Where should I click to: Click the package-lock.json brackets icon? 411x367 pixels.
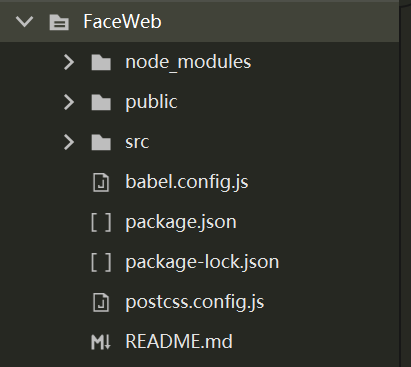101,262
